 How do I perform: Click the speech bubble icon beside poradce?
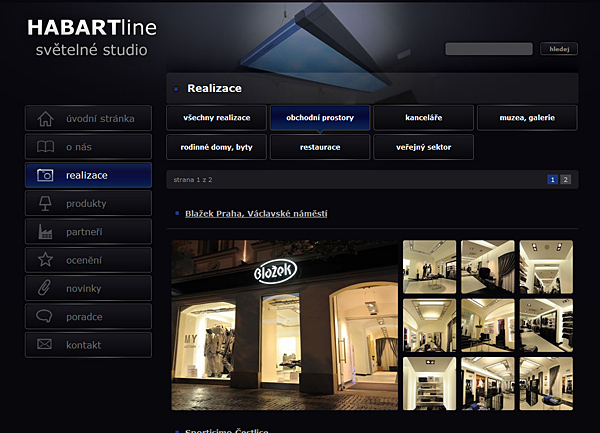[x=44, y=316]
